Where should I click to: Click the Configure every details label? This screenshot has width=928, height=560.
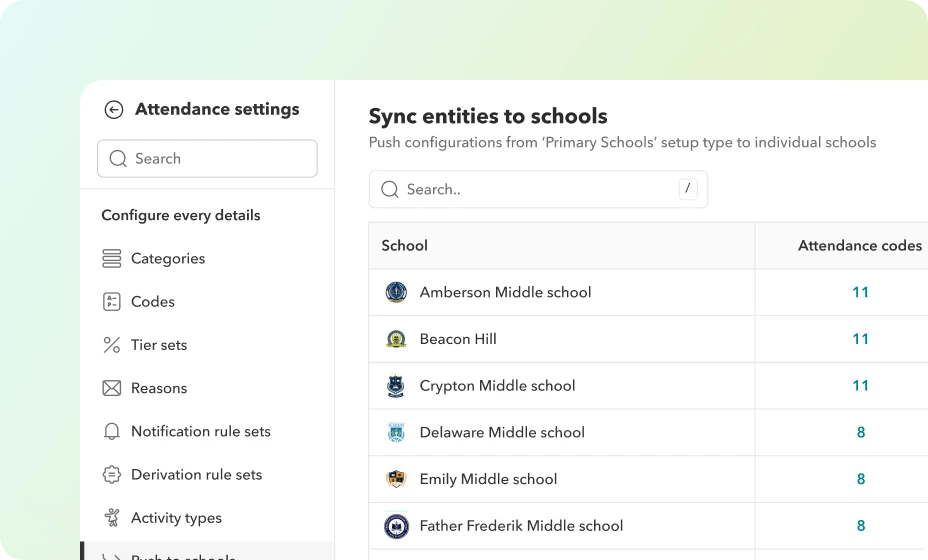click(181, 215)
